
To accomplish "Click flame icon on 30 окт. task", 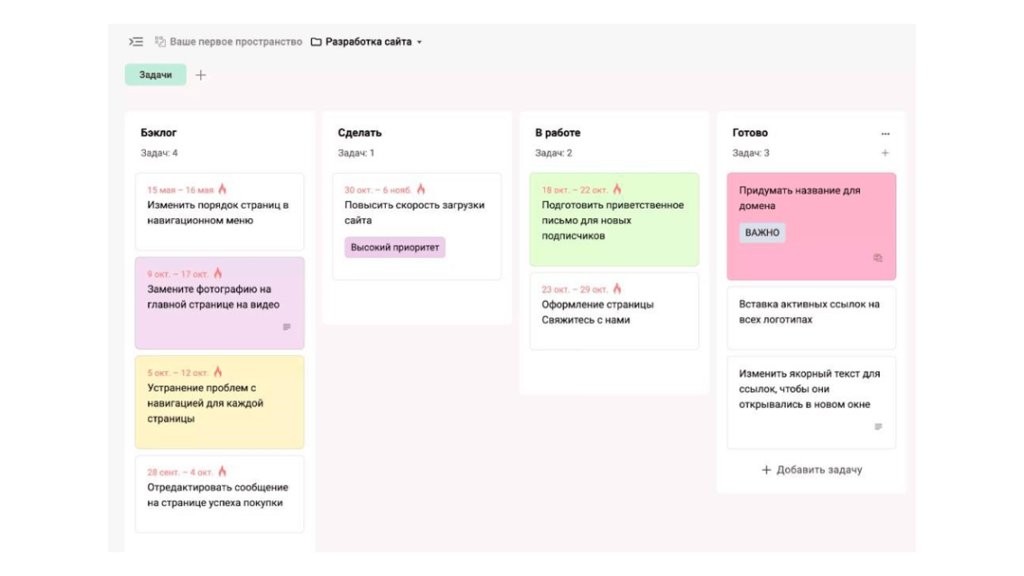I will tap(421, 189).
